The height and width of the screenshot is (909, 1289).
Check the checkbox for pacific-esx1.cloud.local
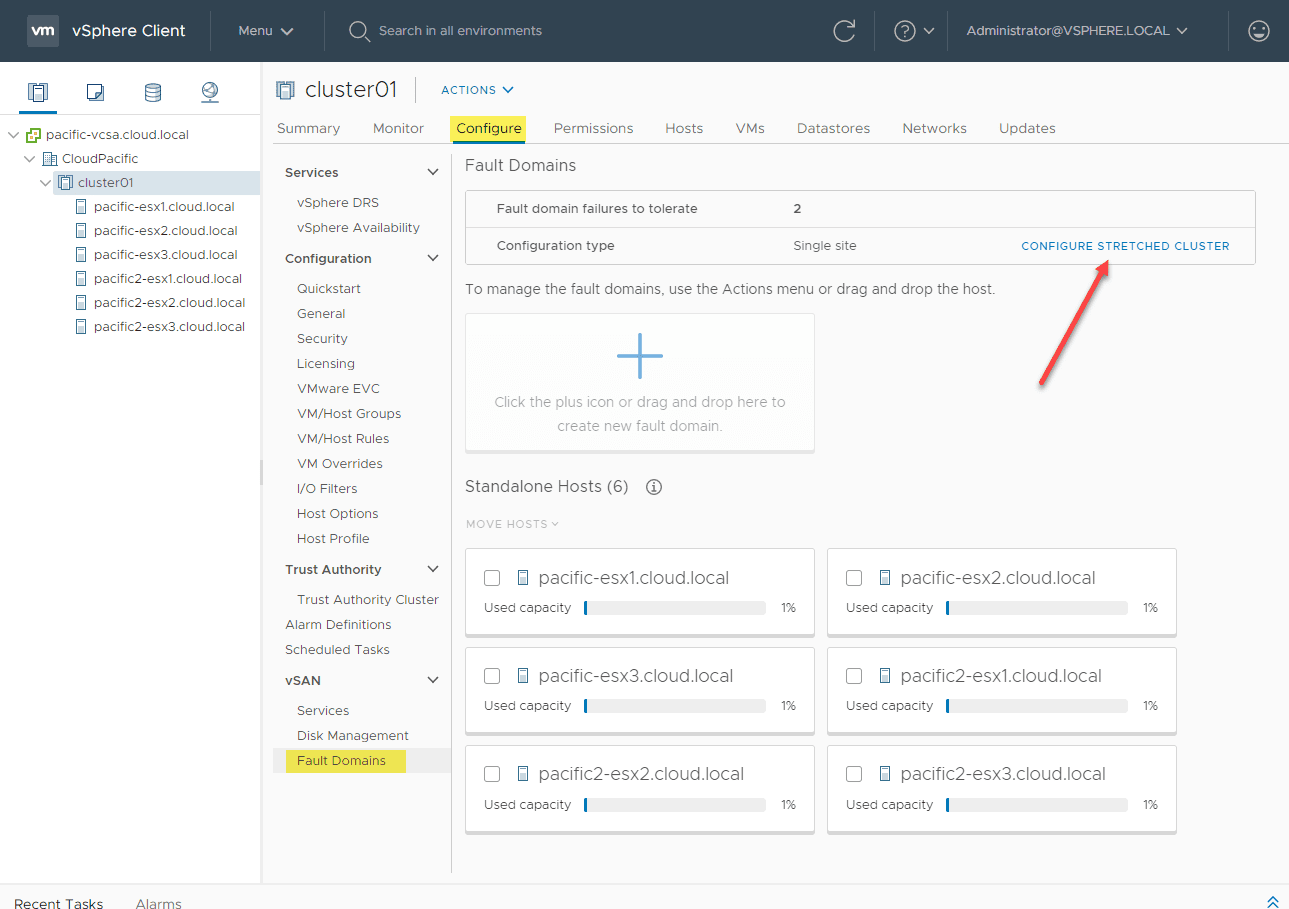coord(491,578)
